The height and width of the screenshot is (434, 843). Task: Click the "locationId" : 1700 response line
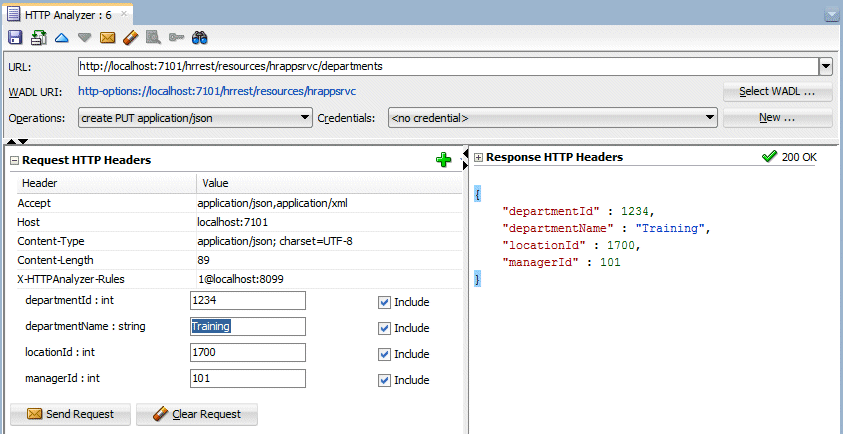(x=572, y=245)
